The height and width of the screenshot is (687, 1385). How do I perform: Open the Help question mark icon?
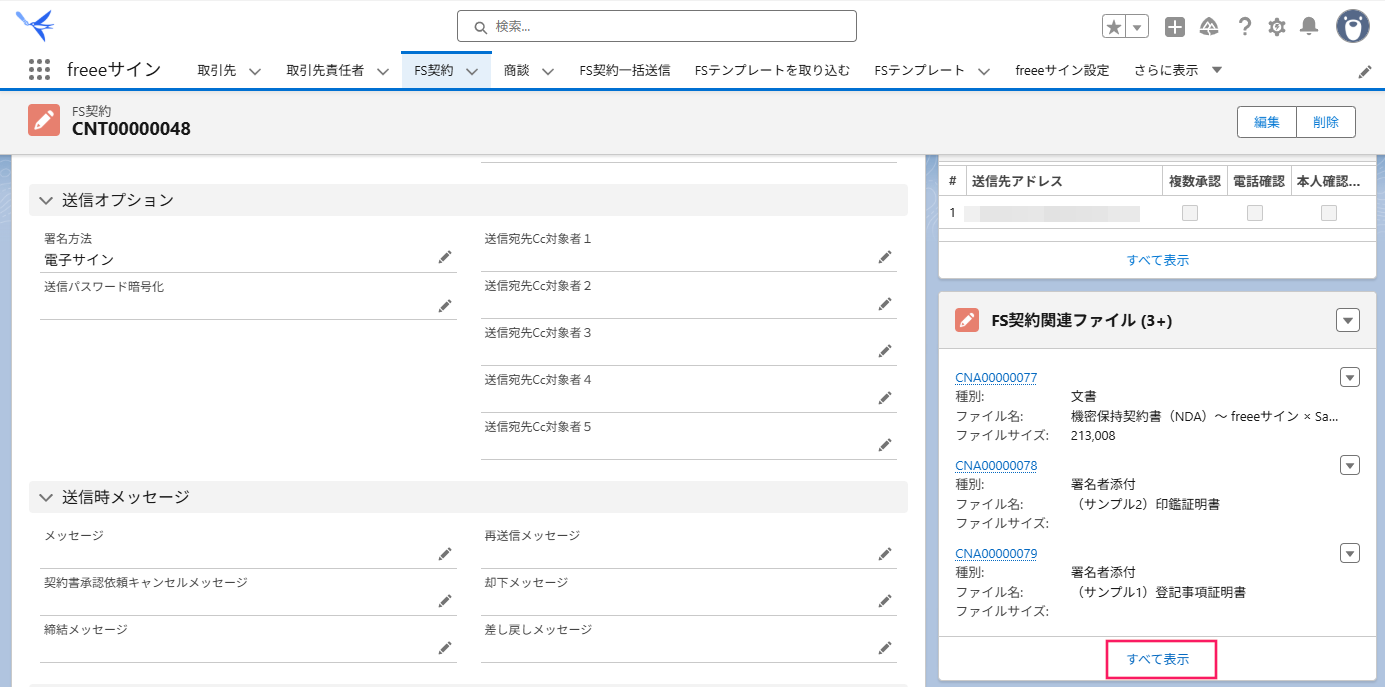(1245, 27)
